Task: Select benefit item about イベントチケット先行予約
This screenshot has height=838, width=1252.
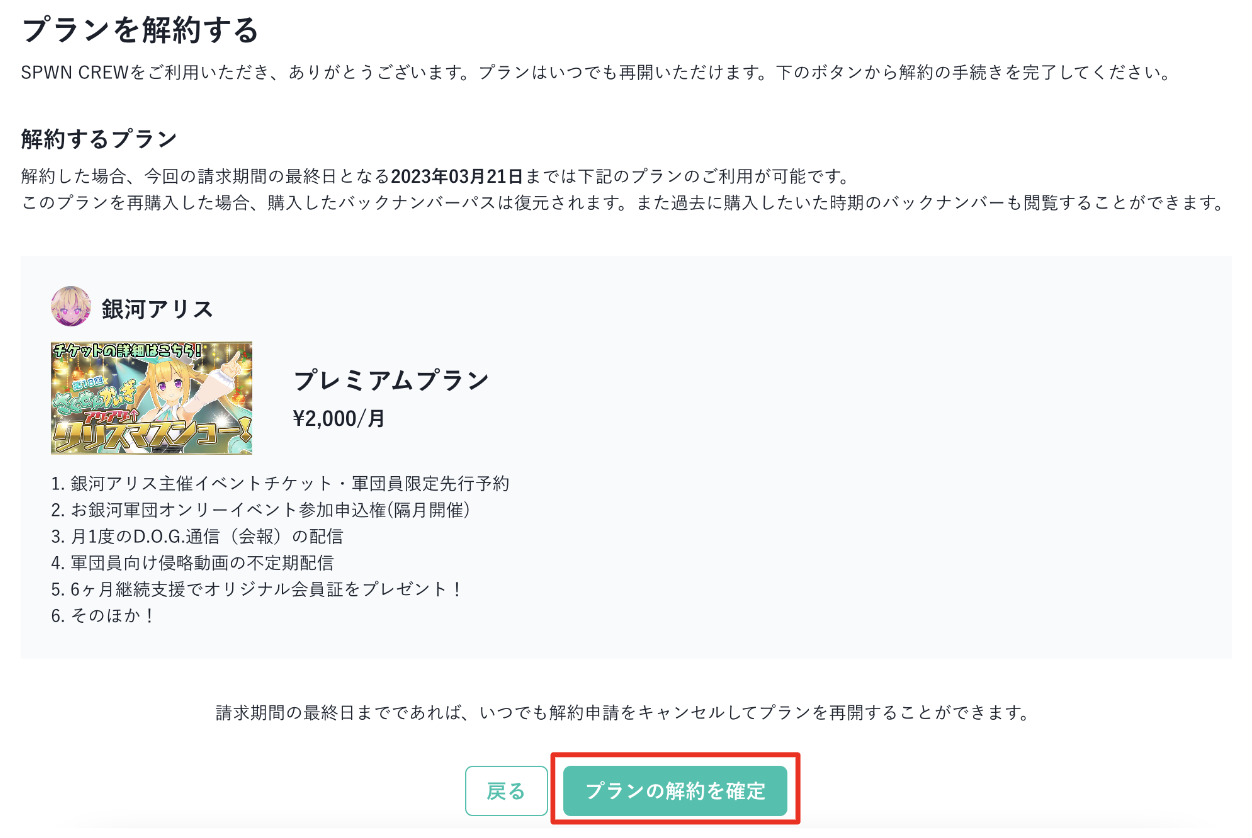Action: [280, 483]
